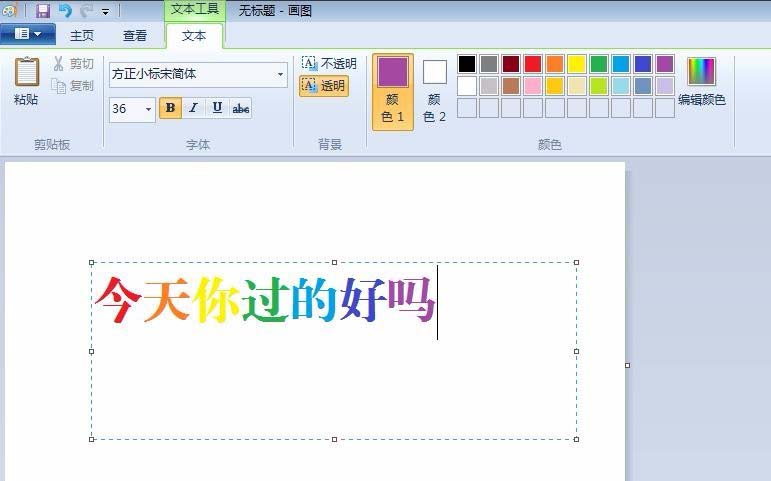Toggle italic formatting
Viewport: 771px width, 481px height.
(x=194, y=108)
